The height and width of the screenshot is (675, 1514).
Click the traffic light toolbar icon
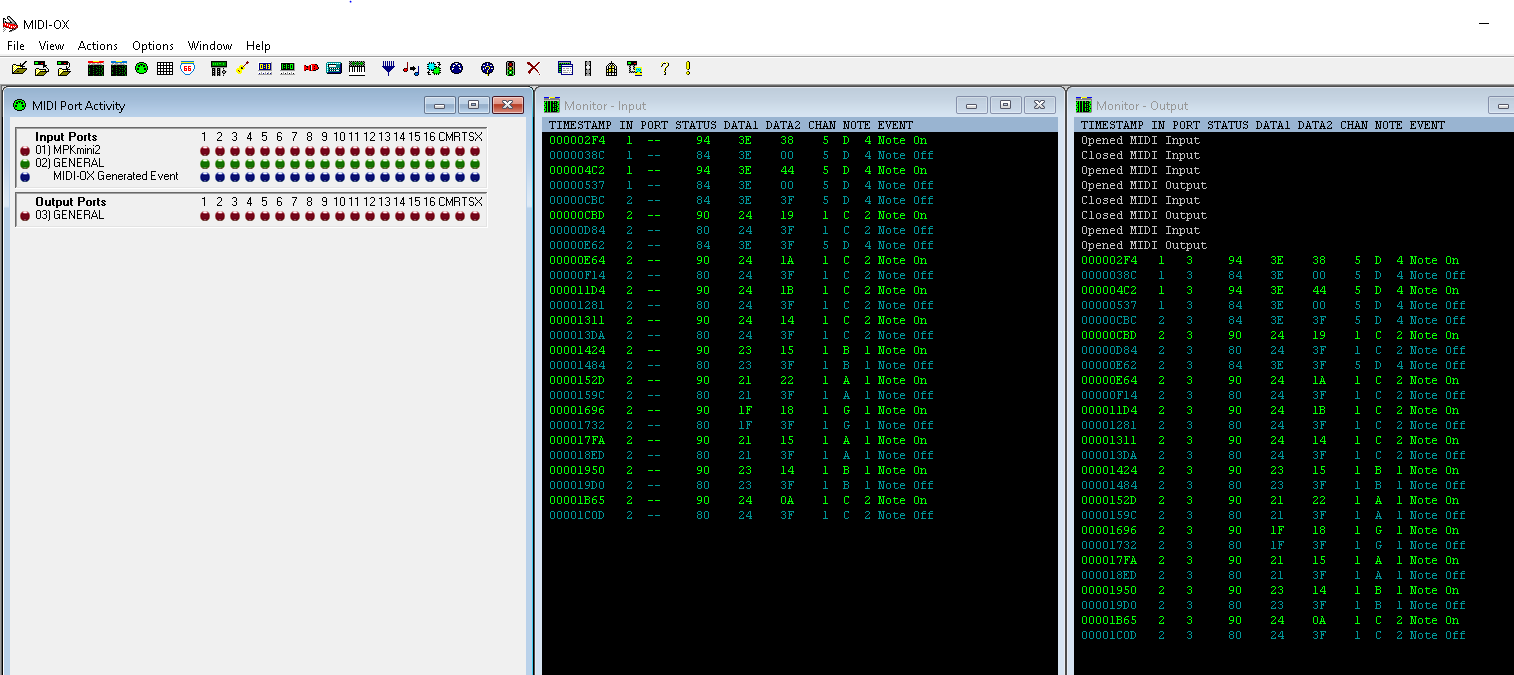click(x=510, y=68)
